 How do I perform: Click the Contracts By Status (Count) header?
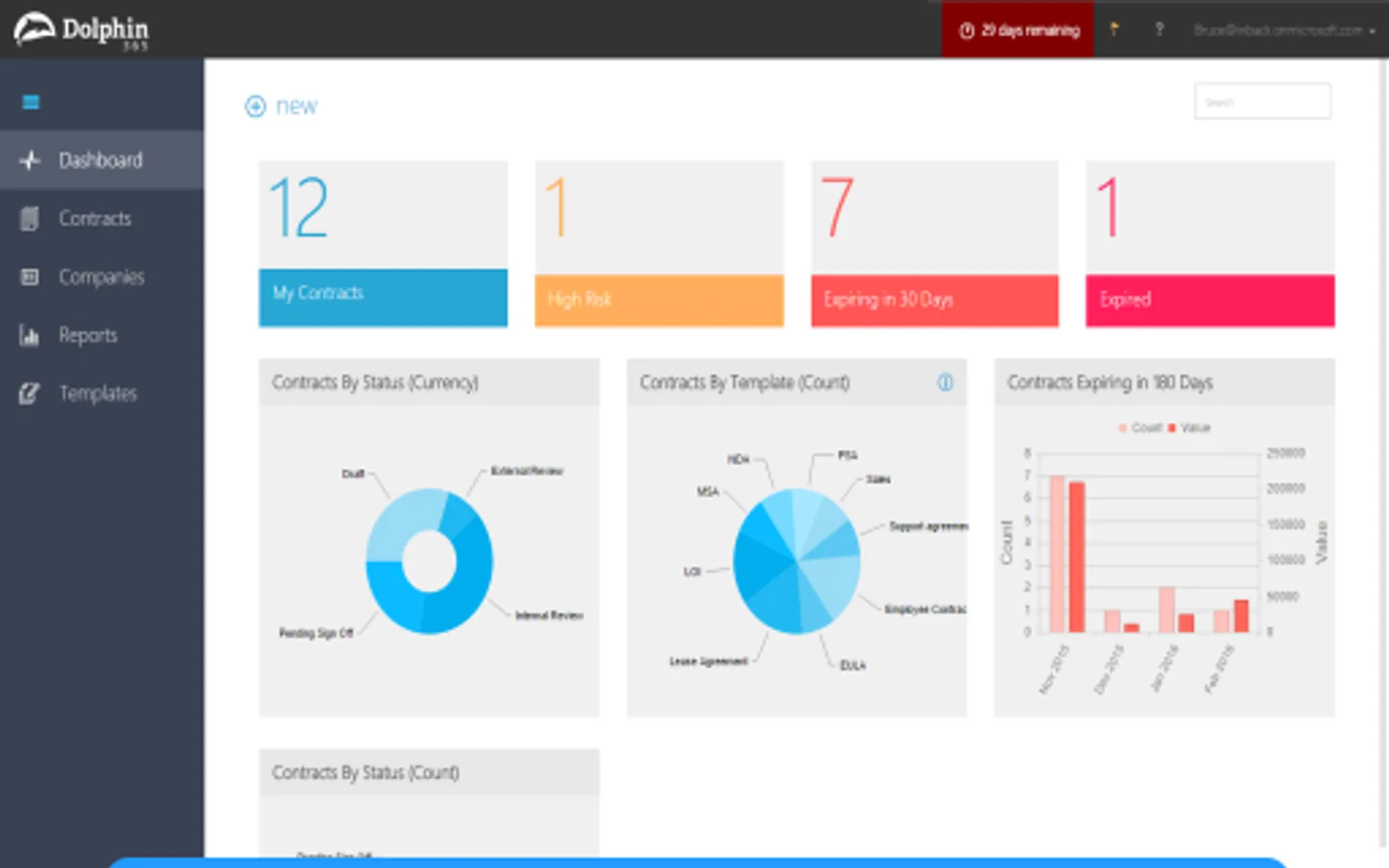(x=429, y=772)
